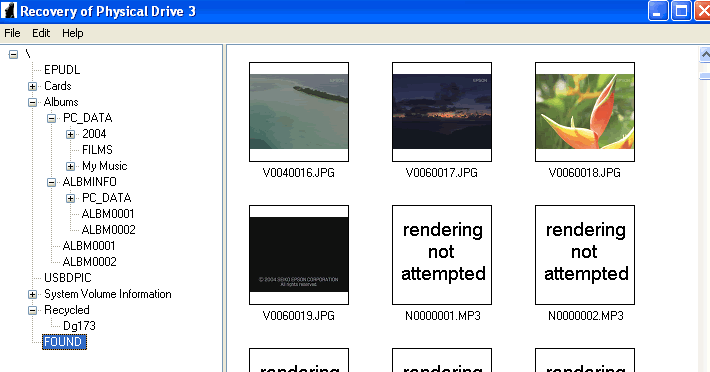Click the application icon in the title bar
The image size is (710, 372).
coord(9,11)
